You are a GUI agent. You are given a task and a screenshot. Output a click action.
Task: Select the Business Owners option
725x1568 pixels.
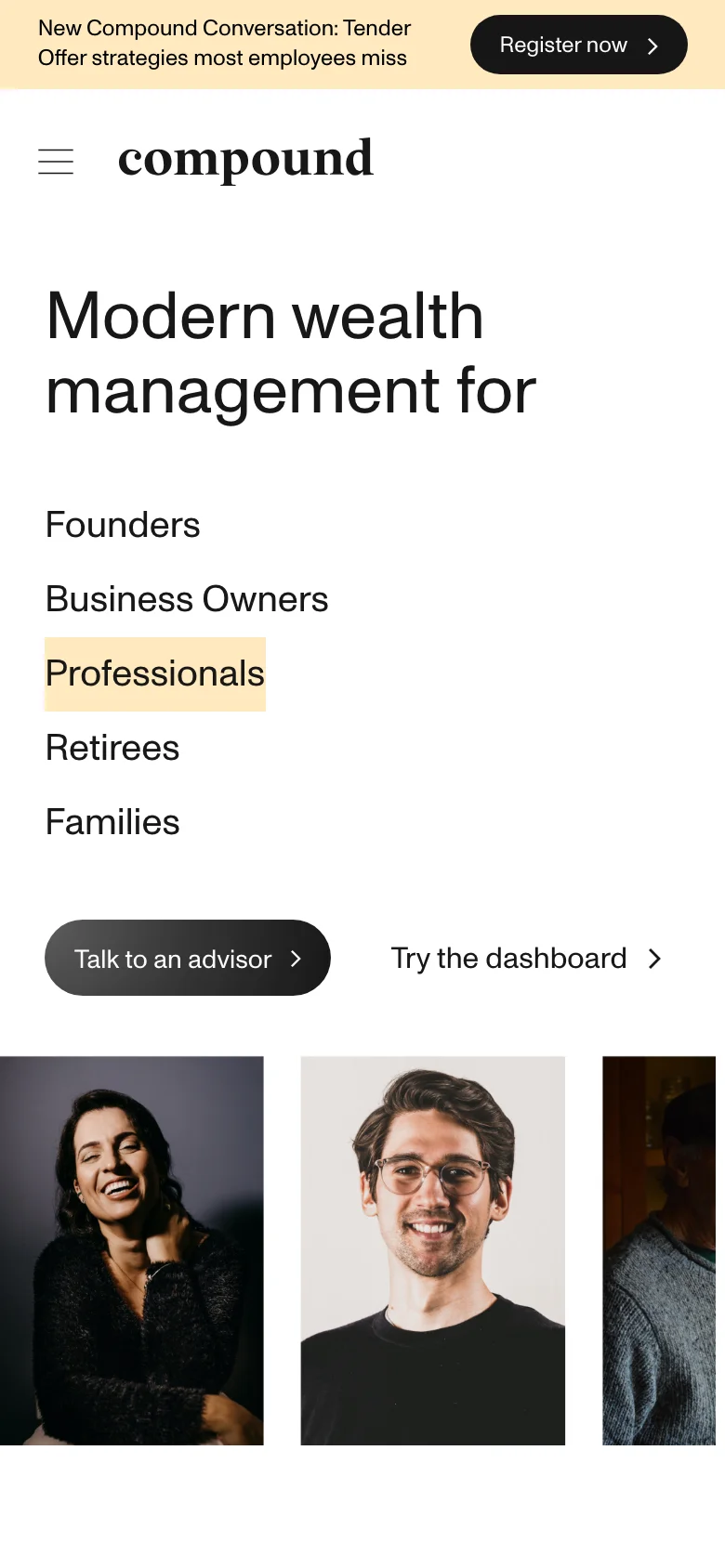click(187, 599)
